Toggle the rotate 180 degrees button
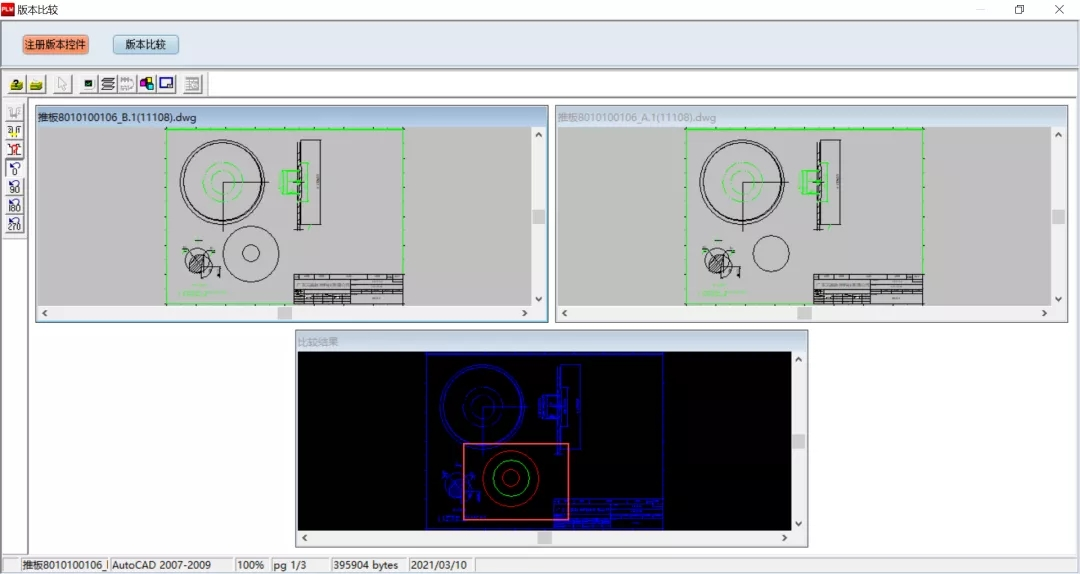The image size is (1080, 574). point(14,206)
